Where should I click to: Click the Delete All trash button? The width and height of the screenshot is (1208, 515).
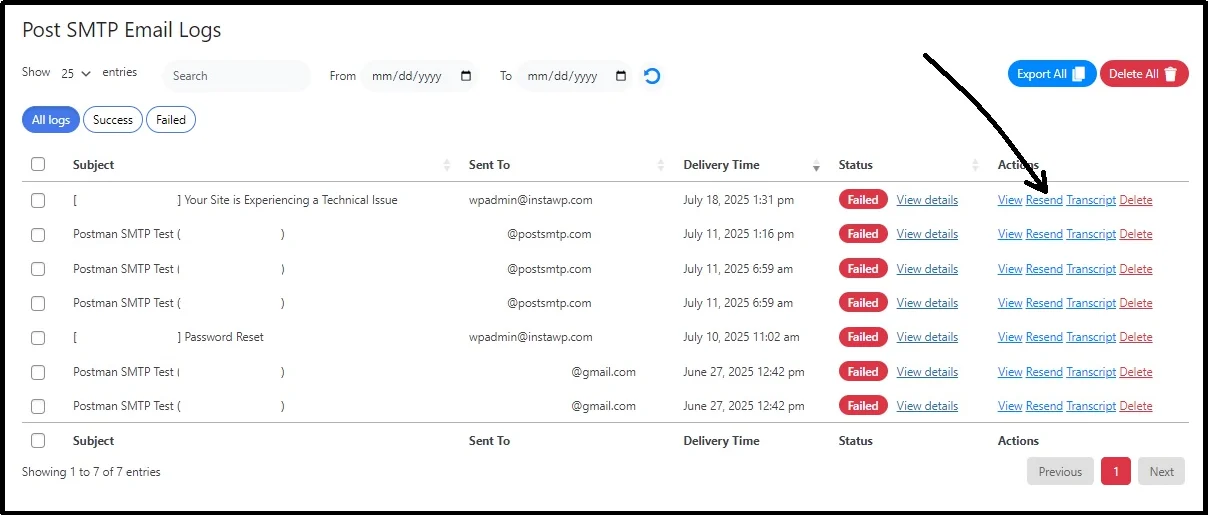tap(1144, 74)
